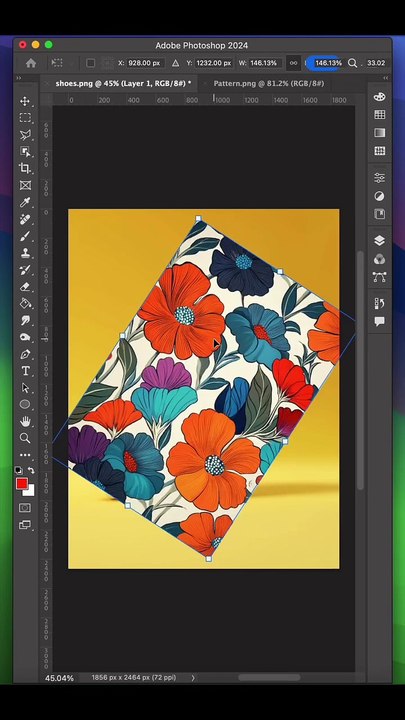
Task: Open the Patterns panel
Action: [379, 151]
